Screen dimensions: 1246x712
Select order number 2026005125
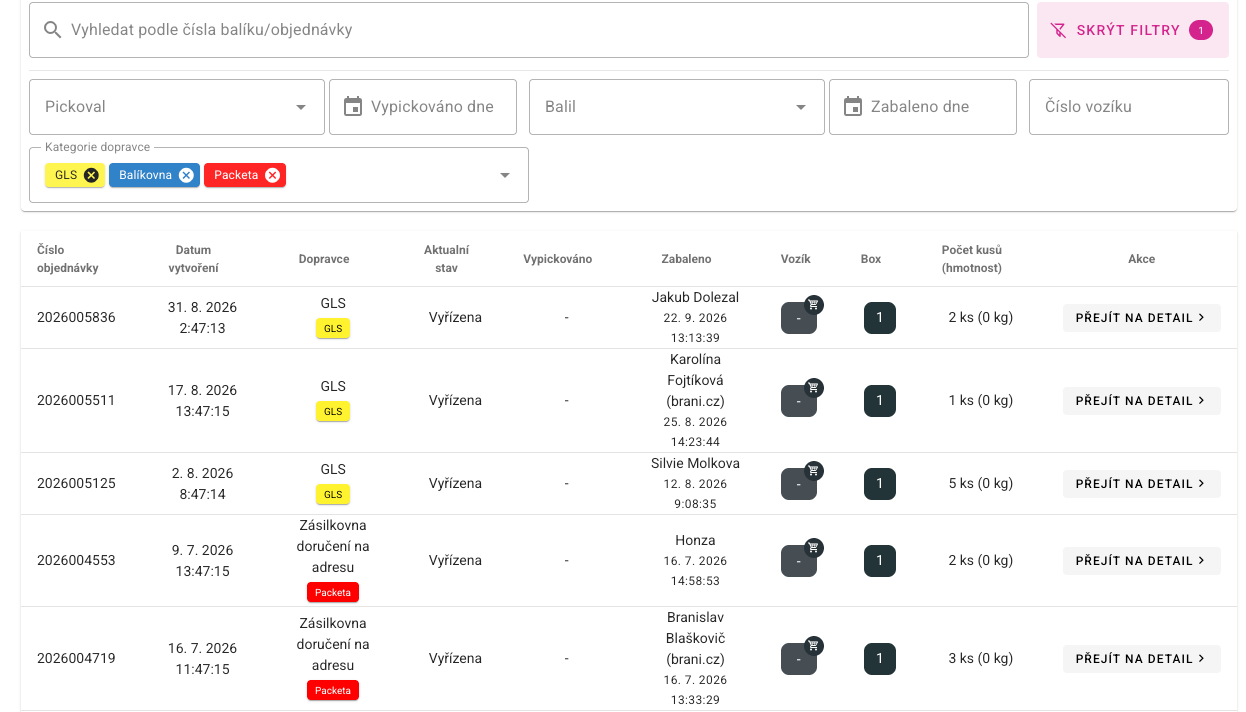76,484
